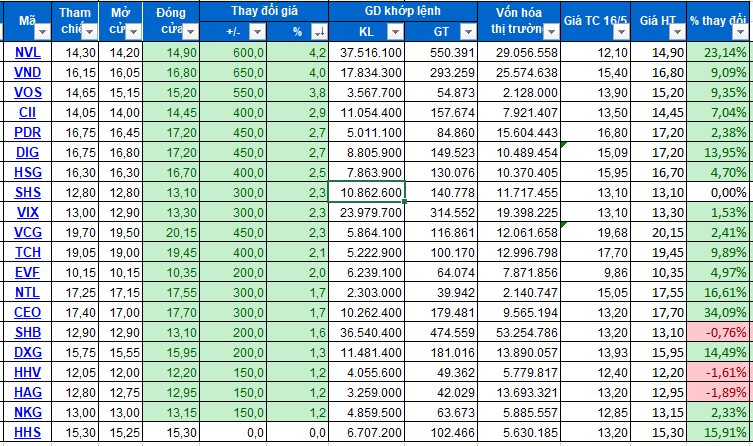
Task: Open the NTL ticker link
Action: tap(27, 292)
